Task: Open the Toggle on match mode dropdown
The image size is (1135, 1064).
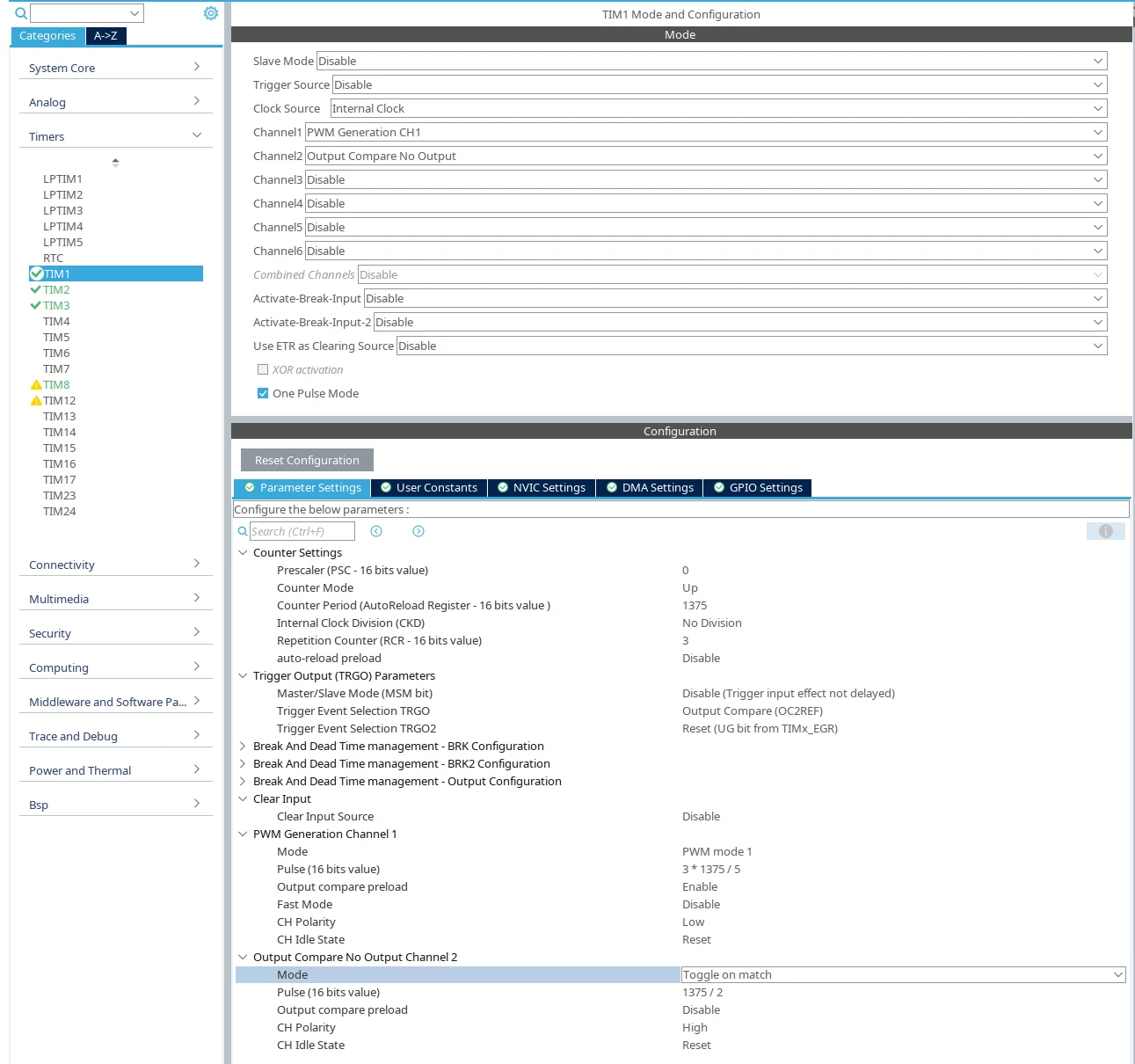Action: click(904, 974)
